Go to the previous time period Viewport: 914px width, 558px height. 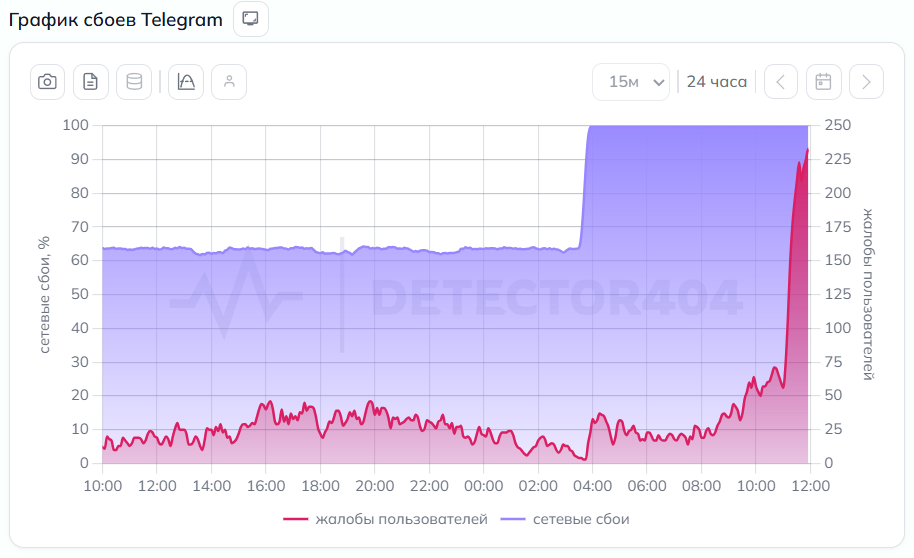(781, 82)
